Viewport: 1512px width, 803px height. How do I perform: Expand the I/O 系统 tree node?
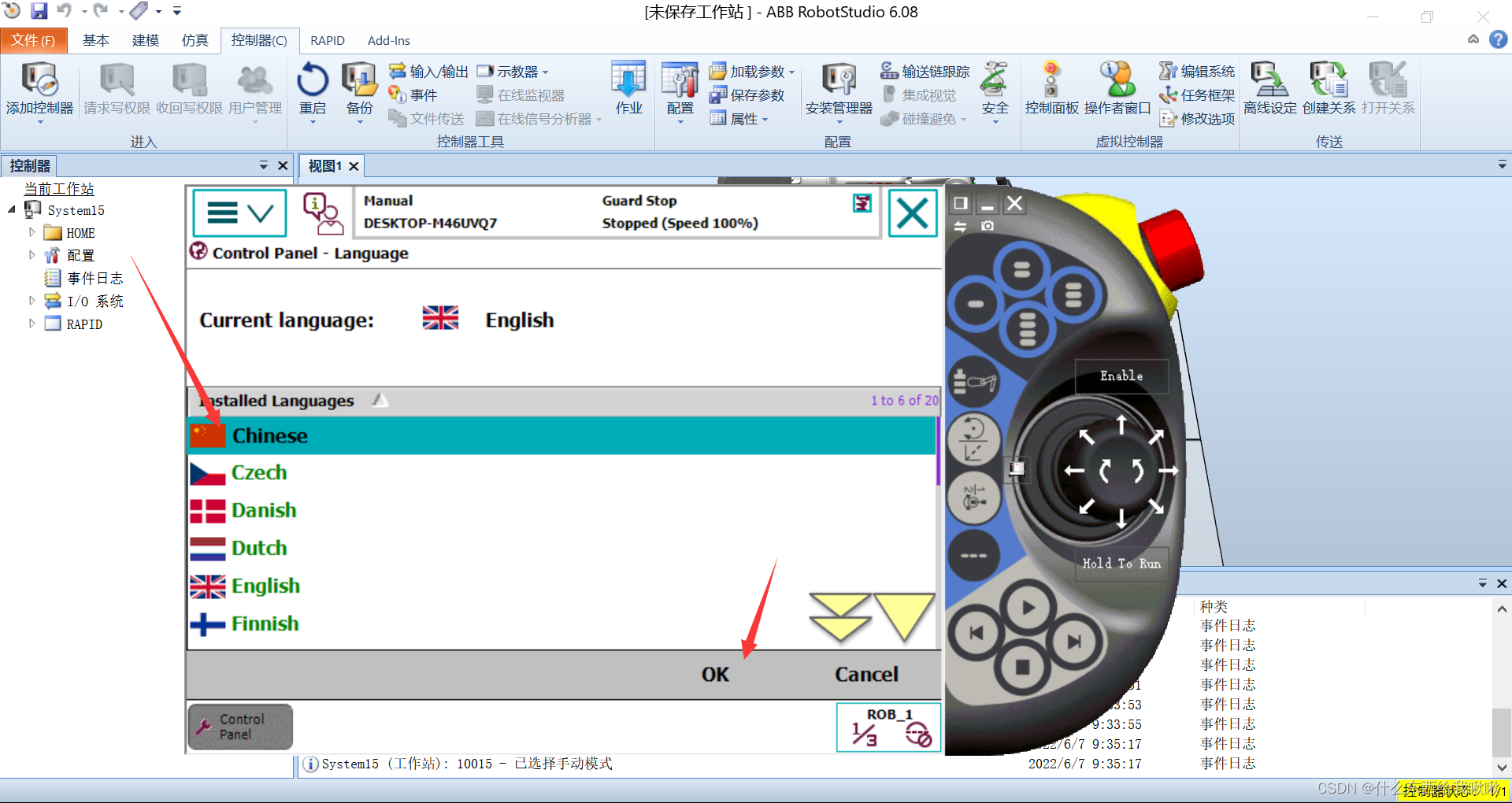pos(32,301)
